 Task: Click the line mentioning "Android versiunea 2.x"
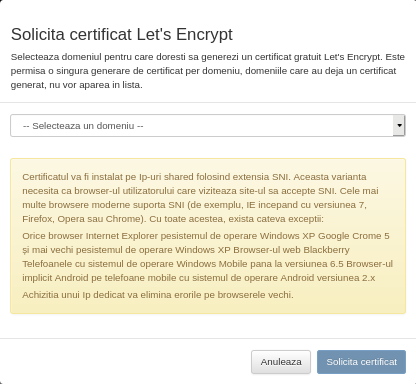click(199, 278)
